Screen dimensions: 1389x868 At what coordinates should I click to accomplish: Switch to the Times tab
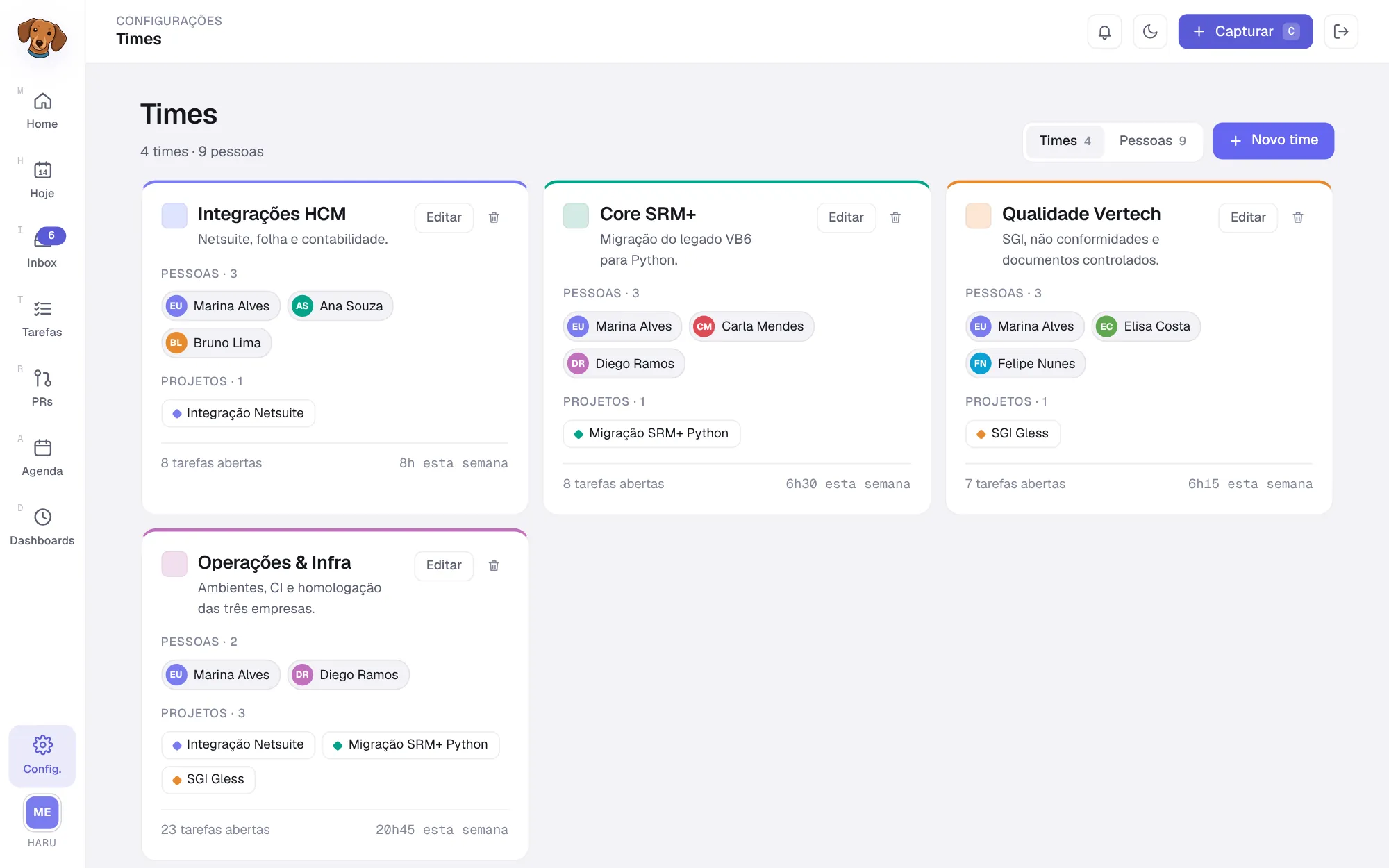click(x=1065, y=141)
